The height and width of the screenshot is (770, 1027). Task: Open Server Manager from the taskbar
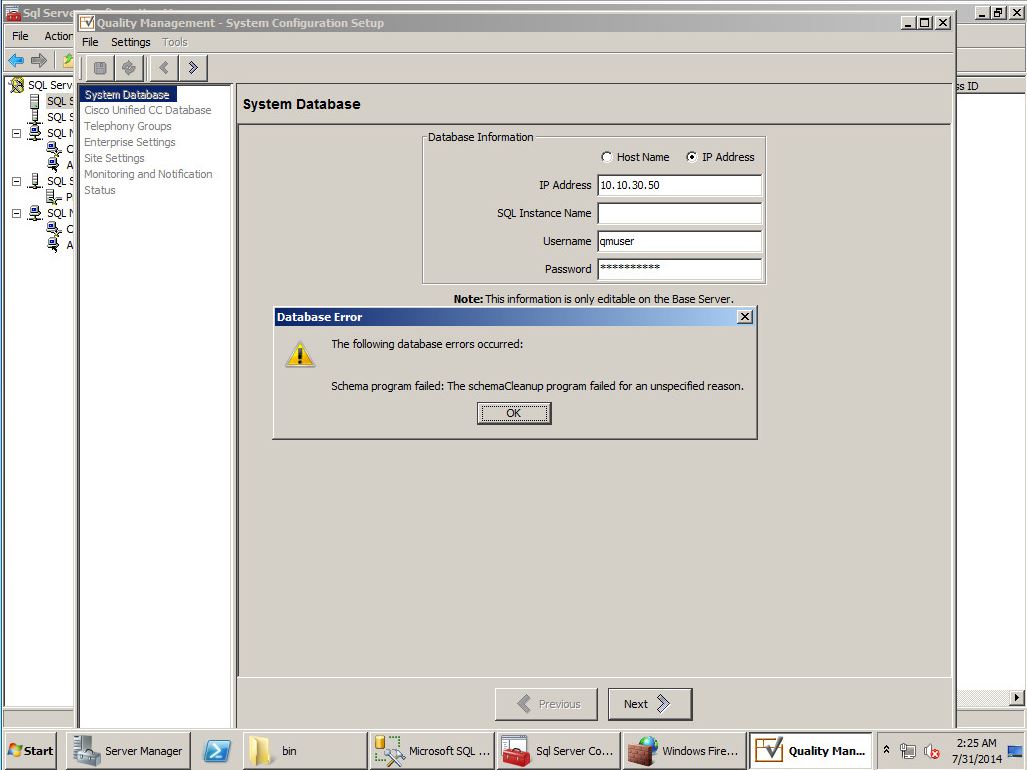point(129,751)
